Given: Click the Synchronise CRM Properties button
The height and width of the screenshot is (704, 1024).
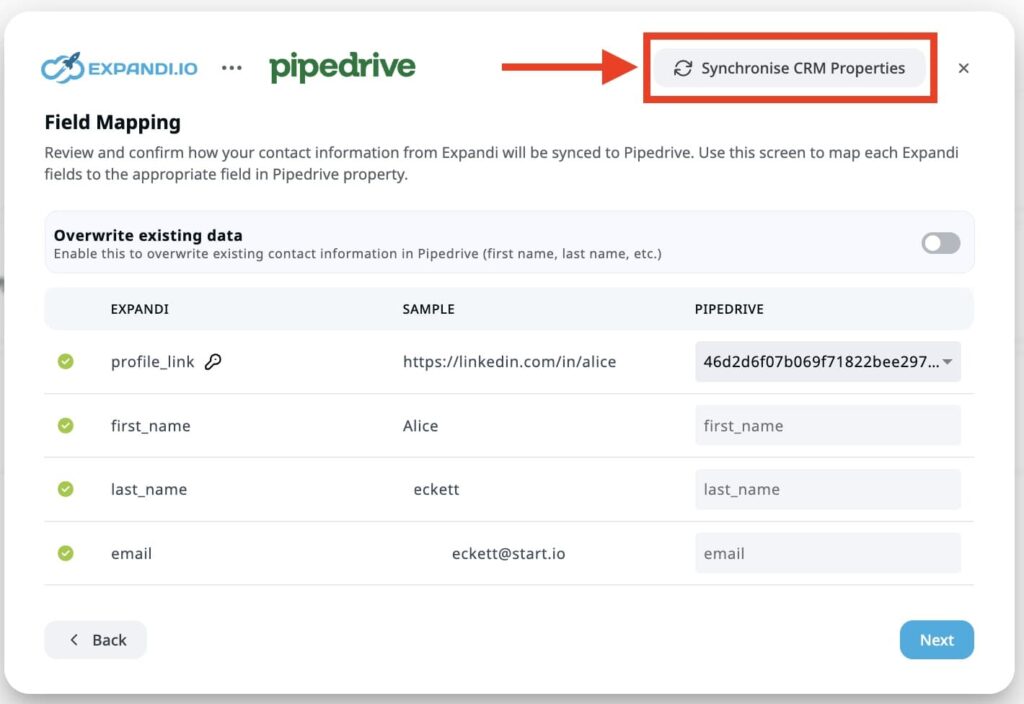Looking at the screenshot, I should [790, 68].
